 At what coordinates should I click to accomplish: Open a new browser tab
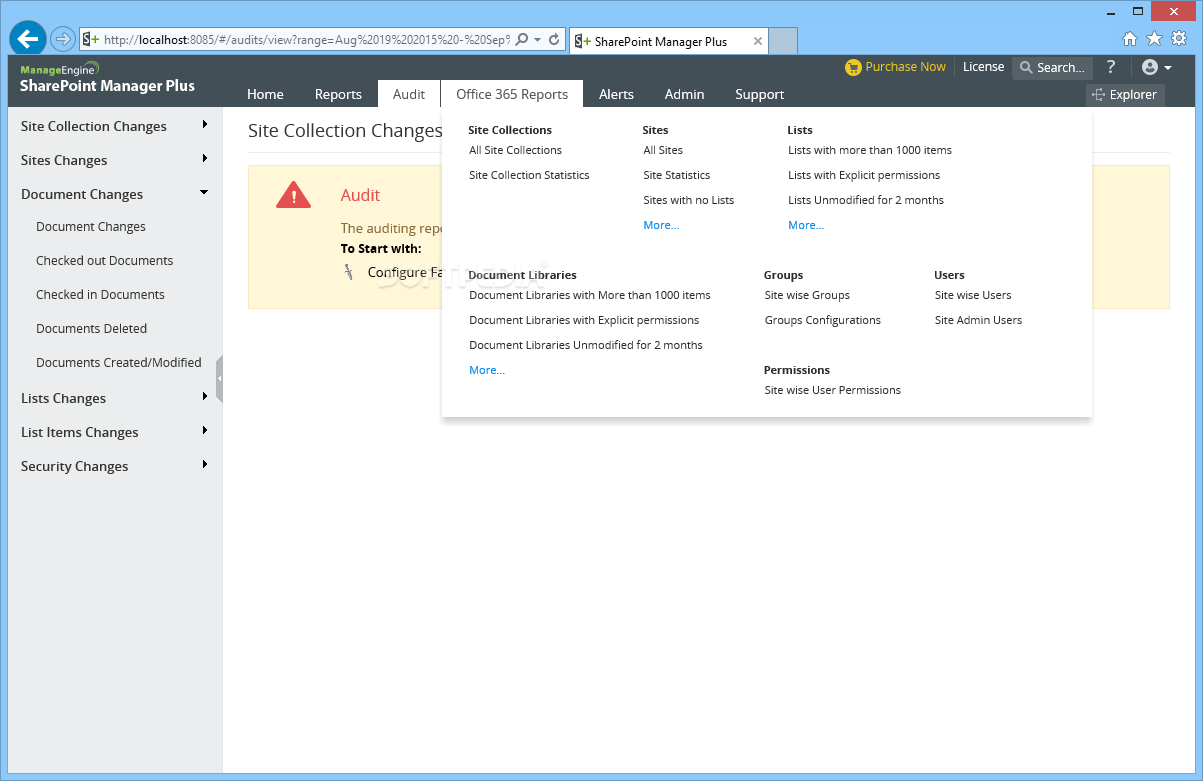point(783,41)
